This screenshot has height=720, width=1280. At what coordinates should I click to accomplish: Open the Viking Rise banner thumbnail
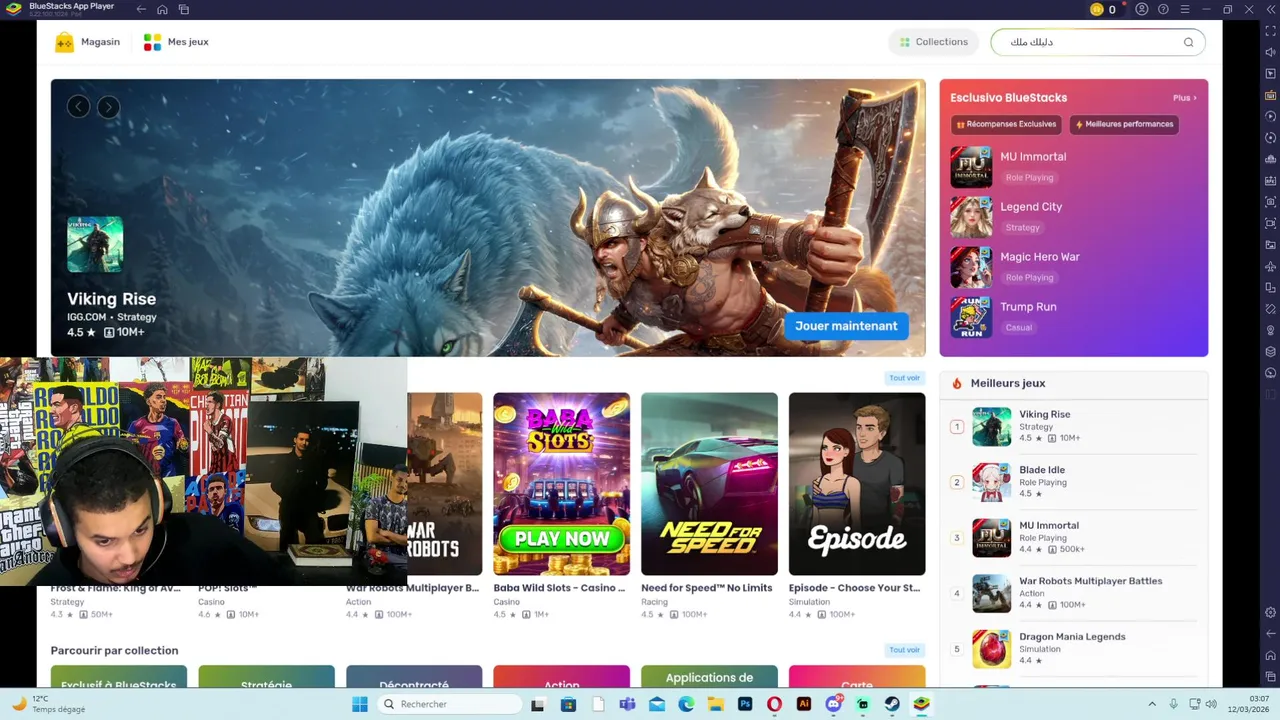pyautogui.click(x=95, y=244)
